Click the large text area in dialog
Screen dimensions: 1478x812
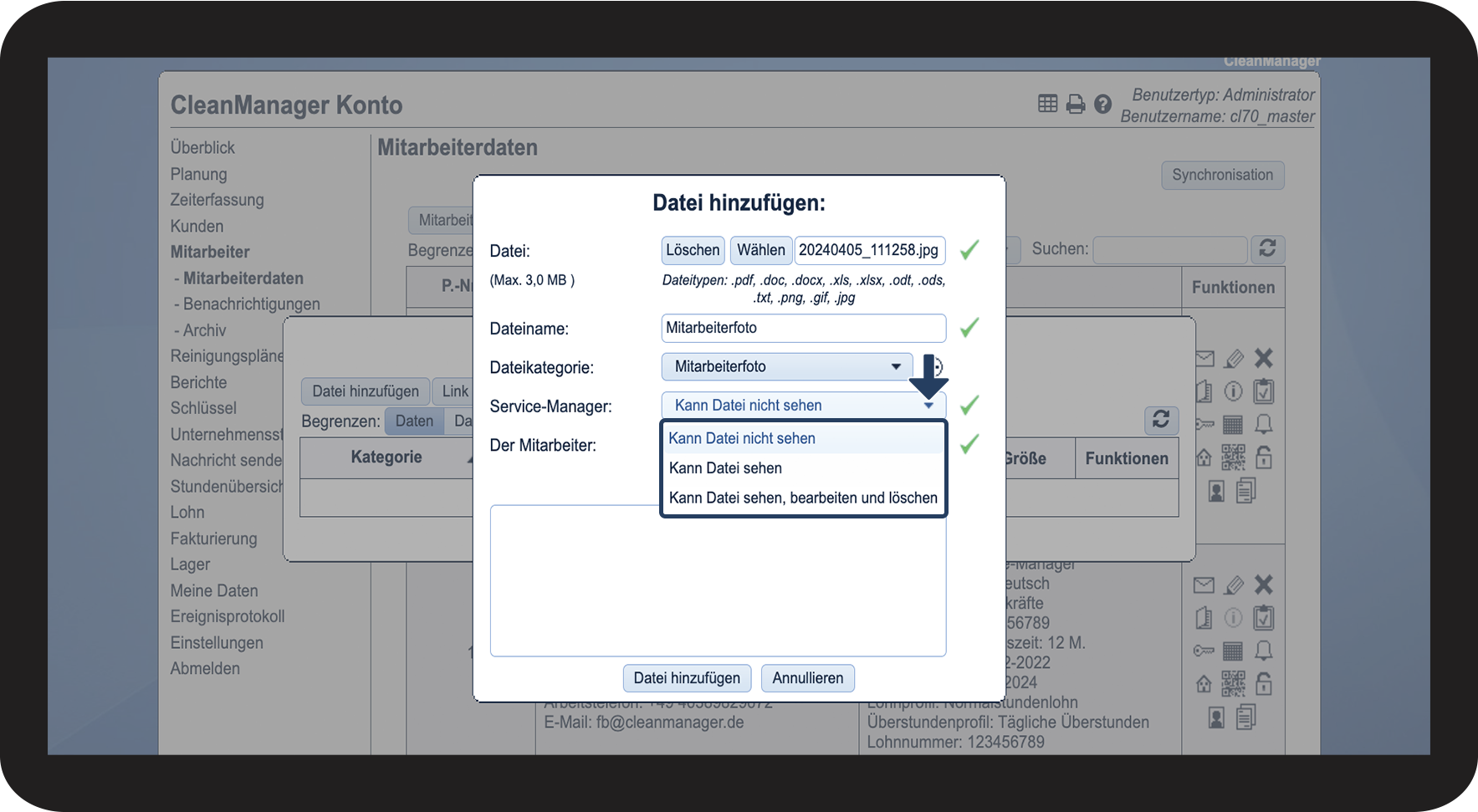click(718, 581)
